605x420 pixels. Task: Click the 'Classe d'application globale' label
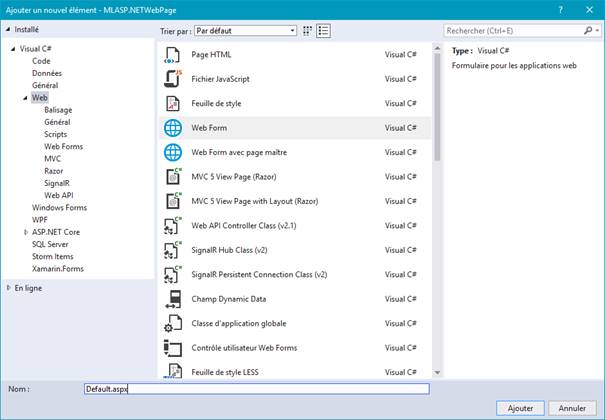(x=239, y=324)
